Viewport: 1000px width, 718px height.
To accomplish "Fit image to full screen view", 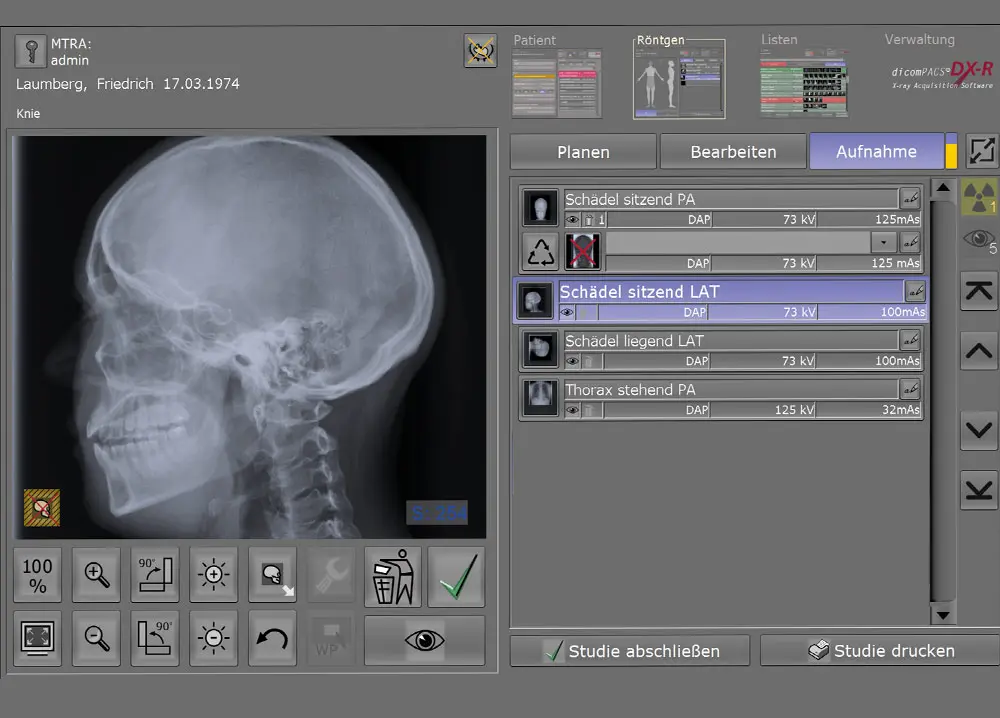I will 38,639.
